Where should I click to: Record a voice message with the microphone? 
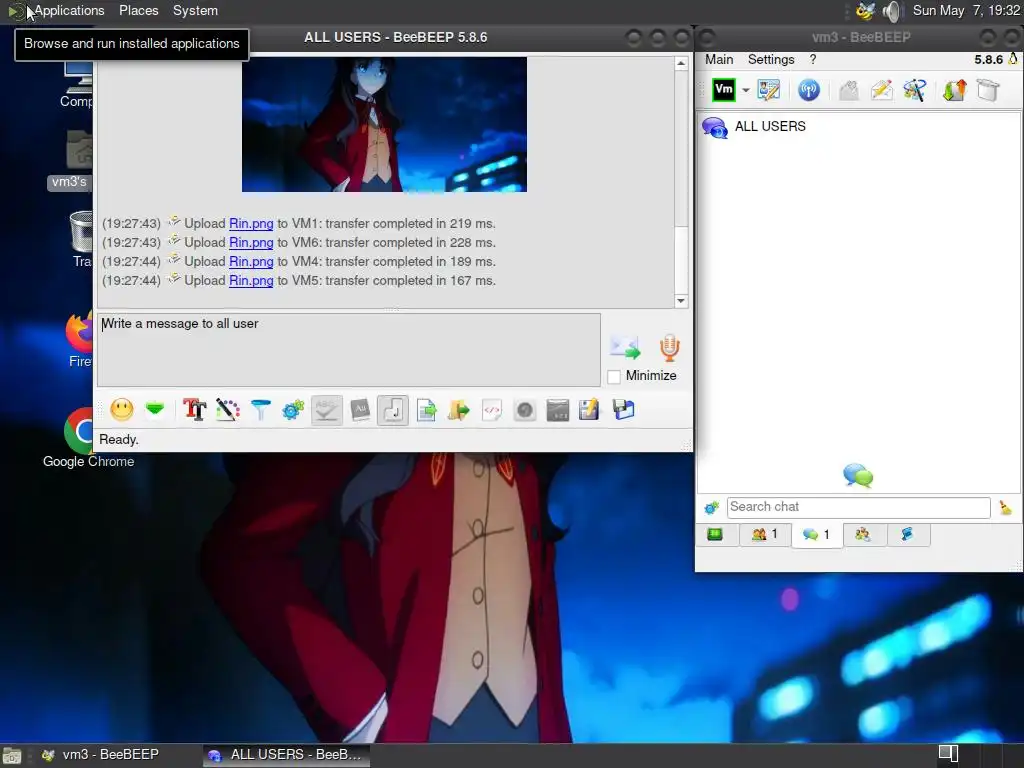tap(669, 347)
